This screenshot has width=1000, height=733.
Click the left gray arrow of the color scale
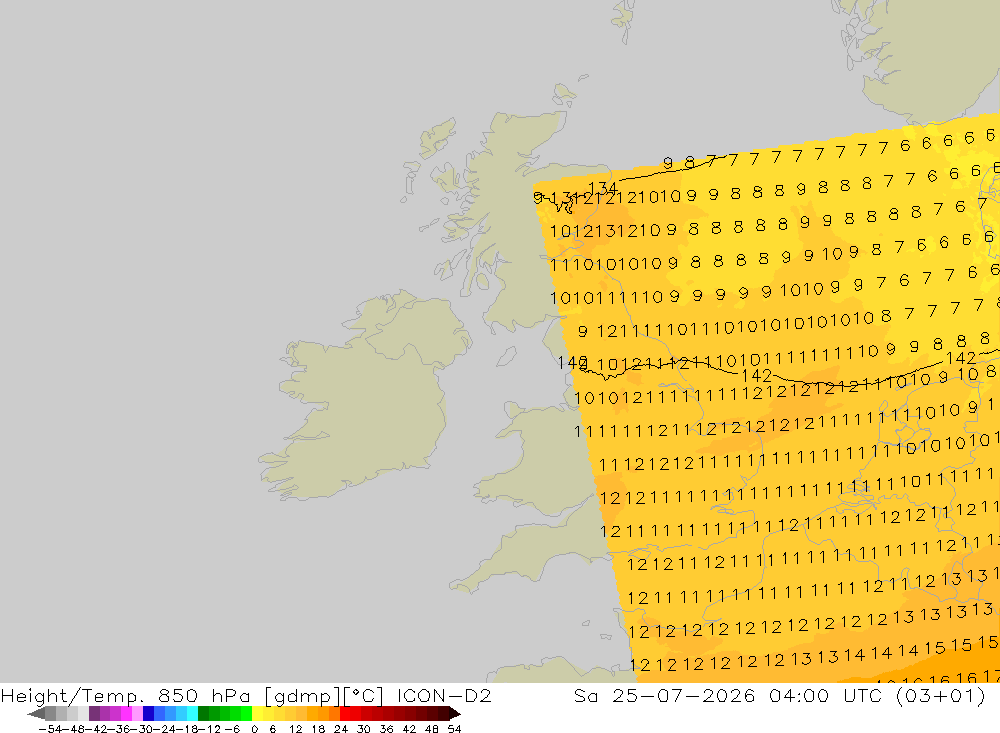click(x=36, y=713)
